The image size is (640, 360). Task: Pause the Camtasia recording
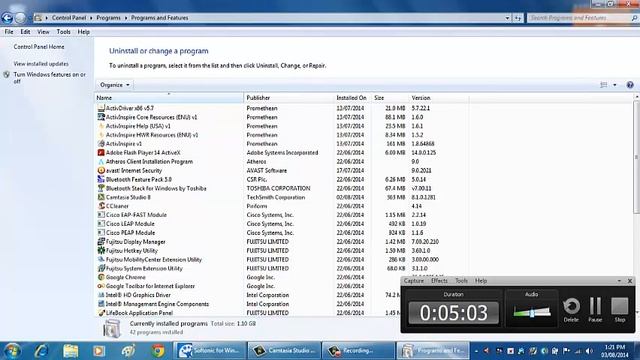coord(595,310)
